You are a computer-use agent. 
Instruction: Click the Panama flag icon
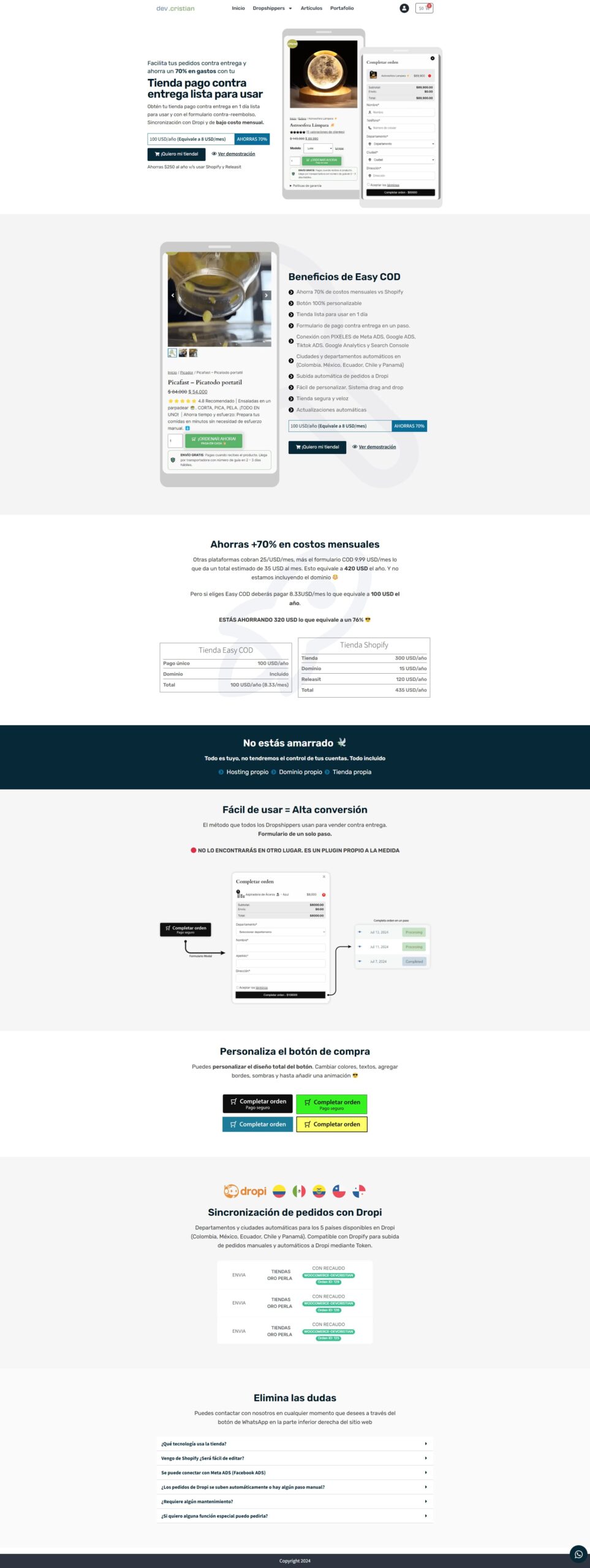click(x=359, y=1191)
